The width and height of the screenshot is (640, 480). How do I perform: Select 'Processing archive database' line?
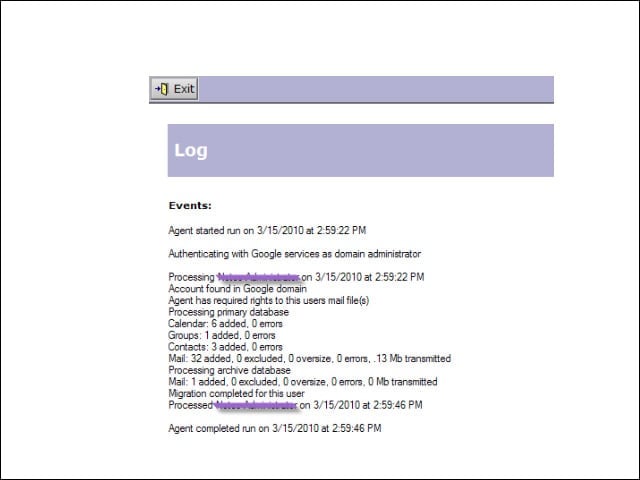[x=229, y=370]
